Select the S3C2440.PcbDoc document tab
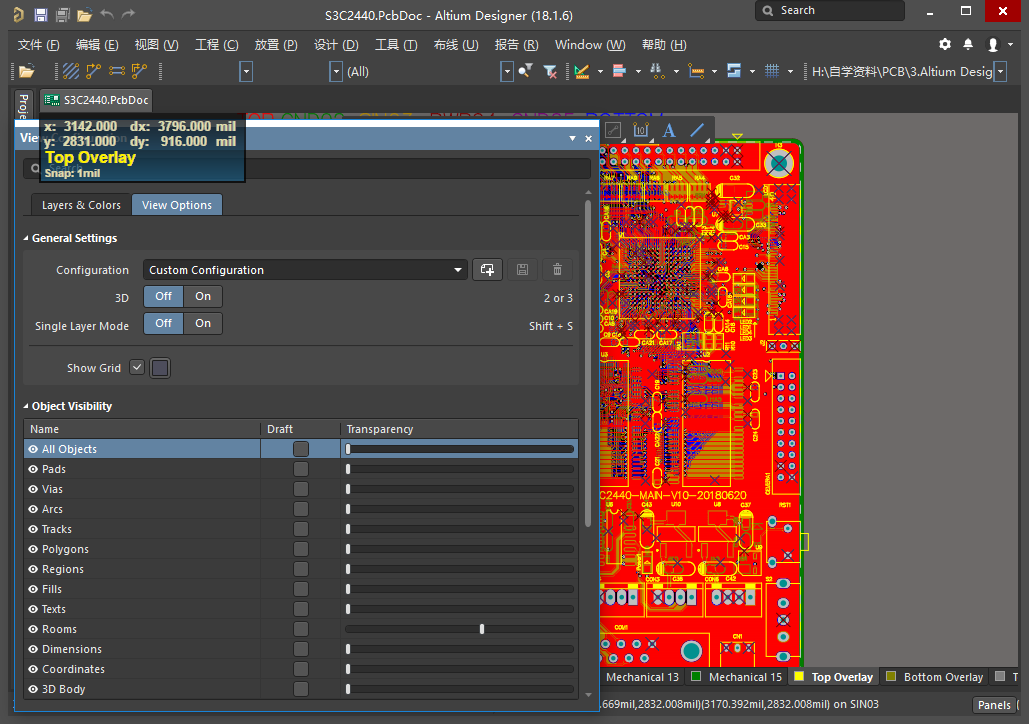This screenshot has width=1029, height=724. coord(96,100)
